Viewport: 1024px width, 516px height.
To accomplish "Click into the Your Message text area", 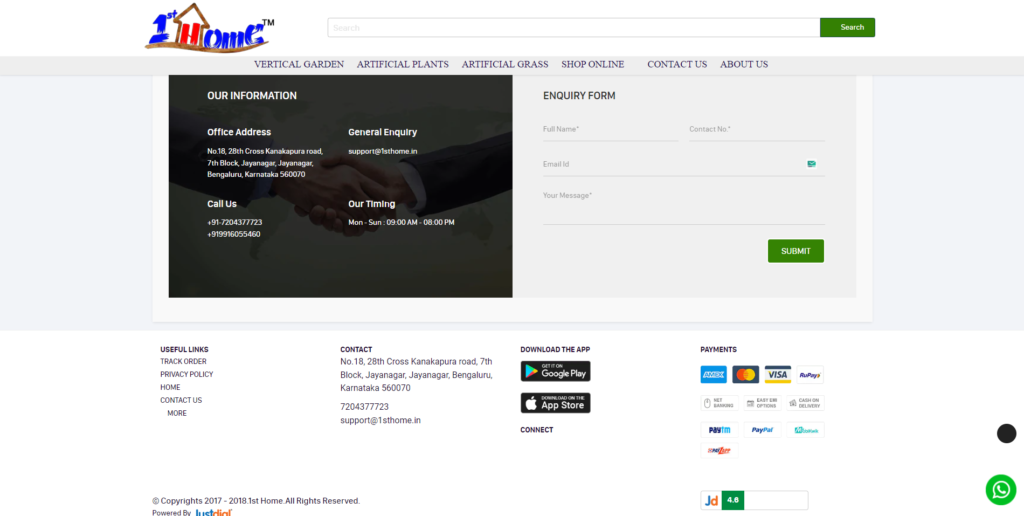I will pos(684,206).
